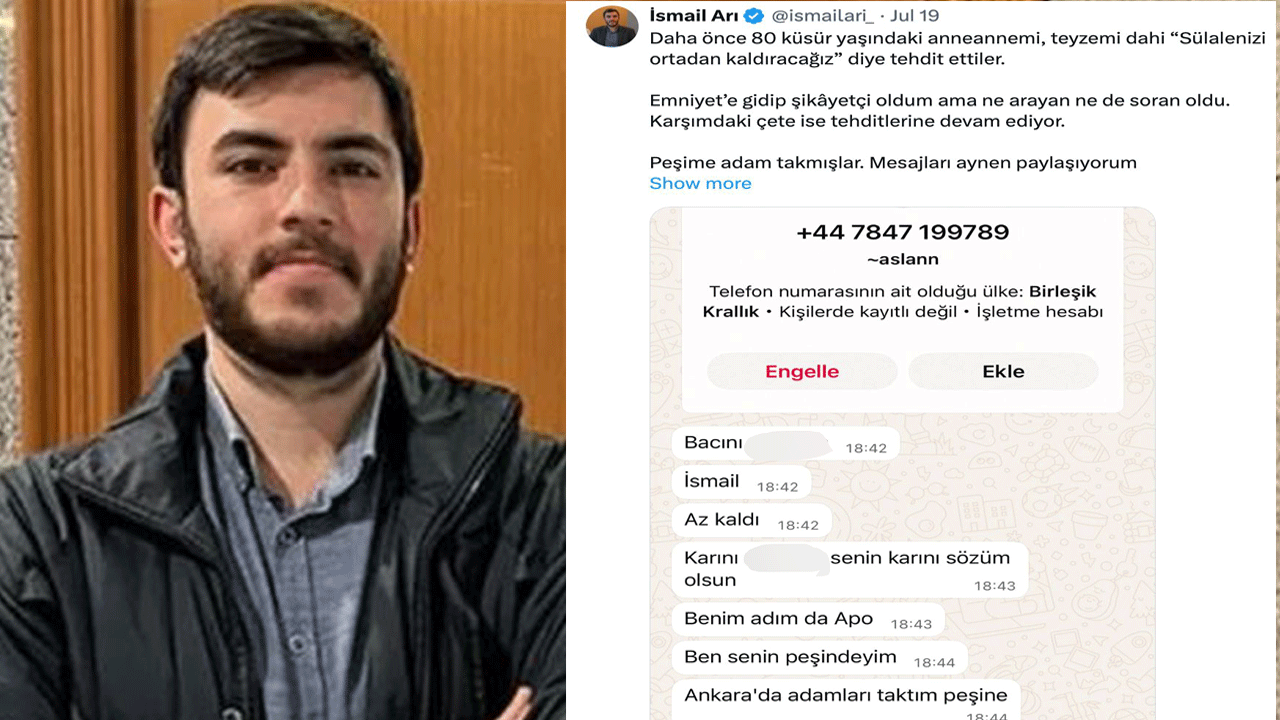Click the Ekle button
This screenshot has height=720, width=1280.
tap(1003, 371)
